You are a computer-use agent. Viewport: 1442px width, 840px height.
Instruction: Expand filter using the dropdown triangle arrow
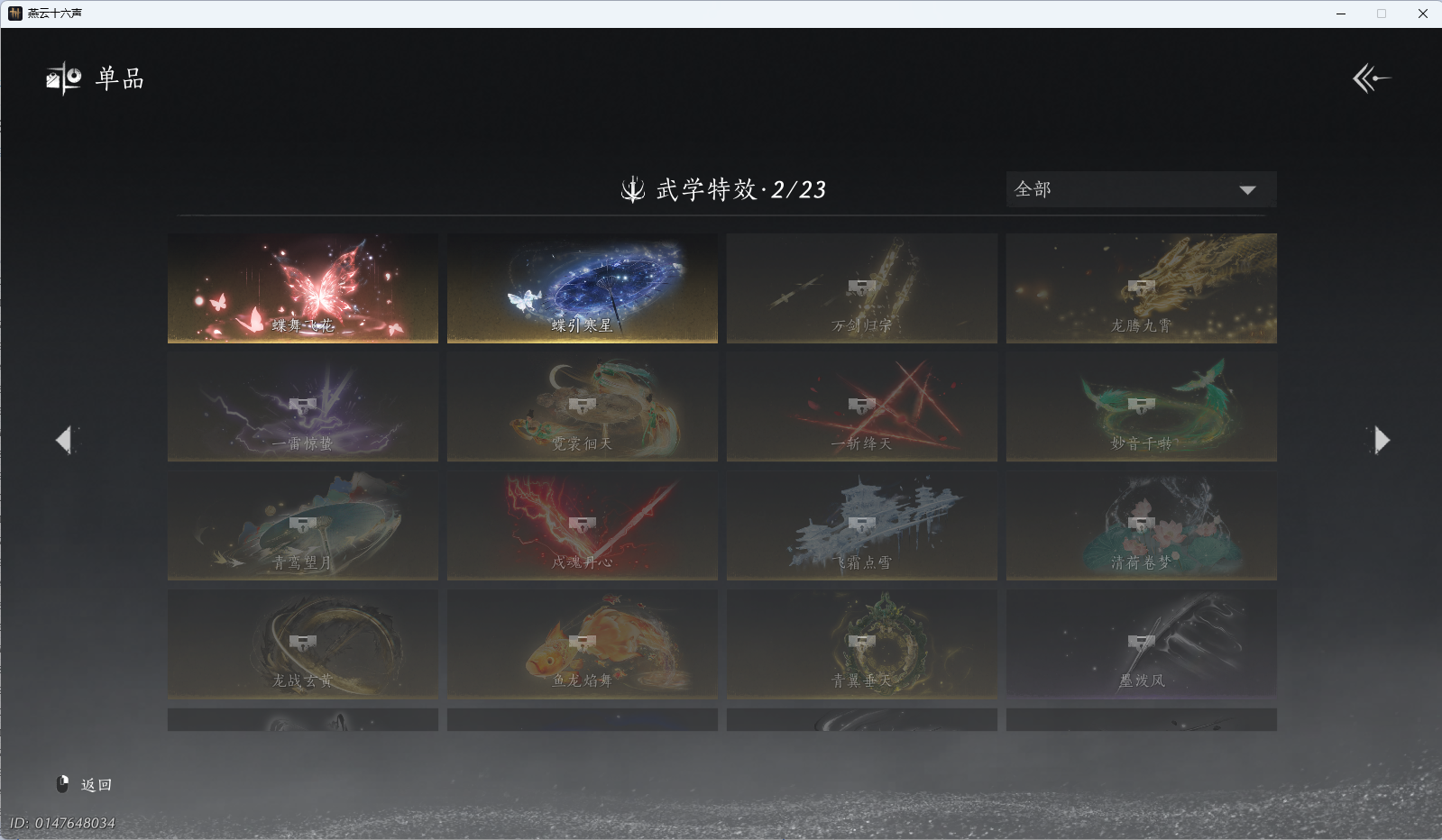[1247, 190]
